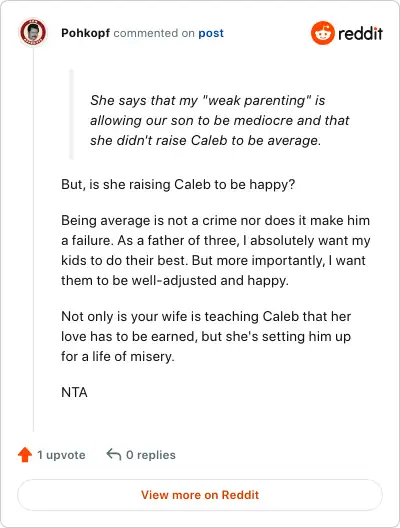The width and height of the screenshot is (400, 528).
Task: Click the orange upvote arrow icon
Action: point(25,455)
